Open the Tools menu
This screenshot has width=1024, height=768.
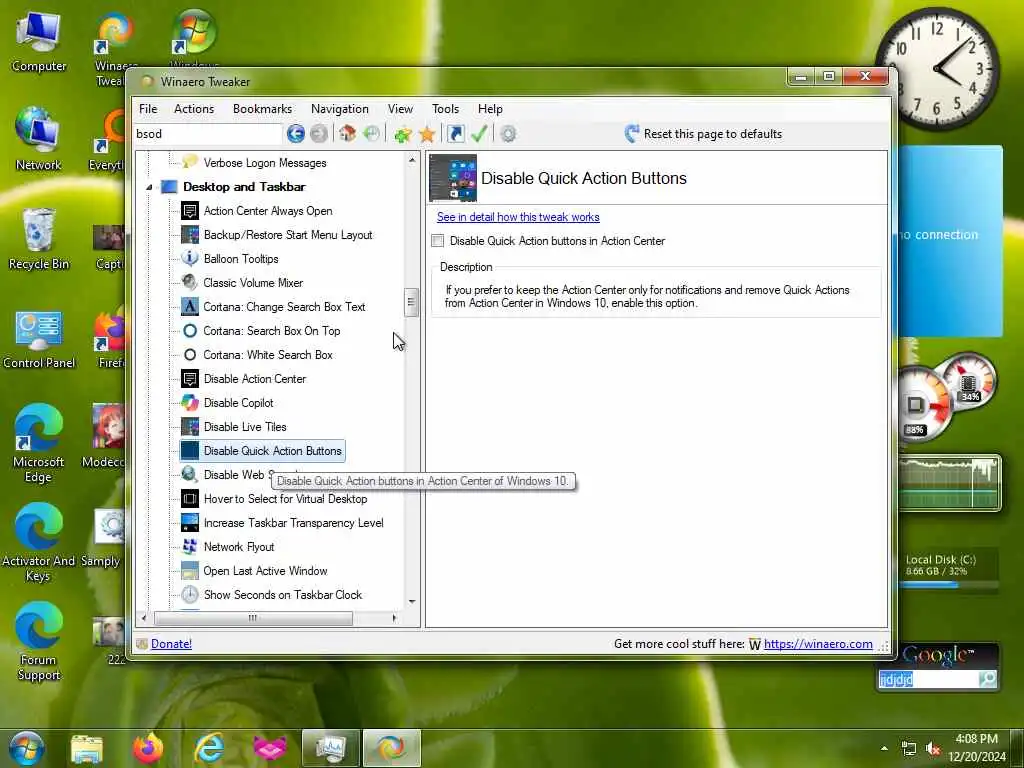445,109
